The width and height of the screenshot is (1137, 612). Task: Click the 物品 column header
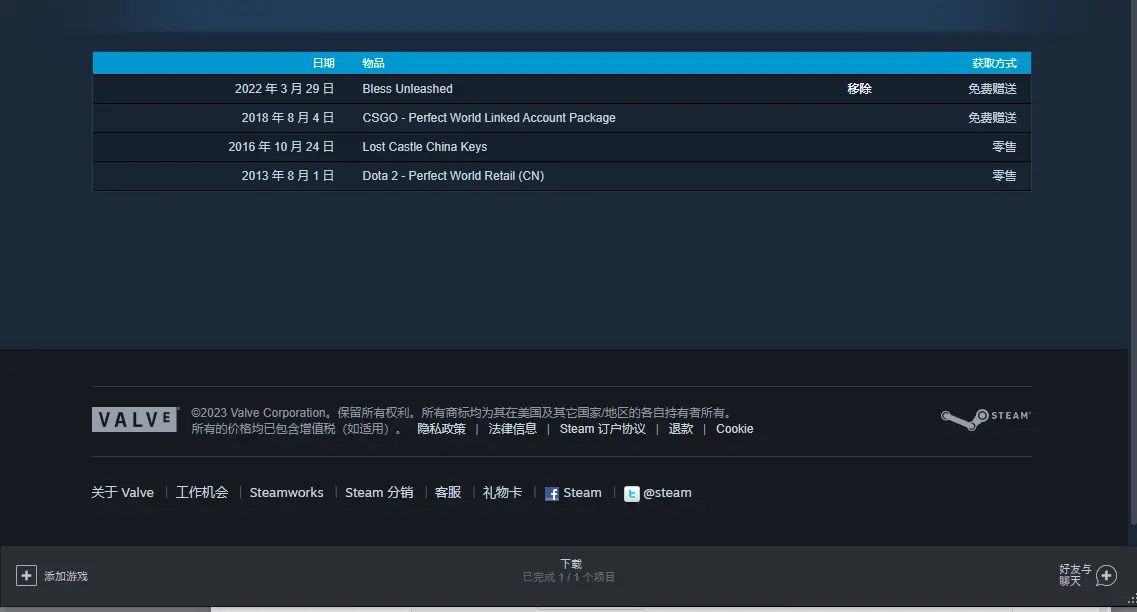pyautogui.click(x=373, y=63)
